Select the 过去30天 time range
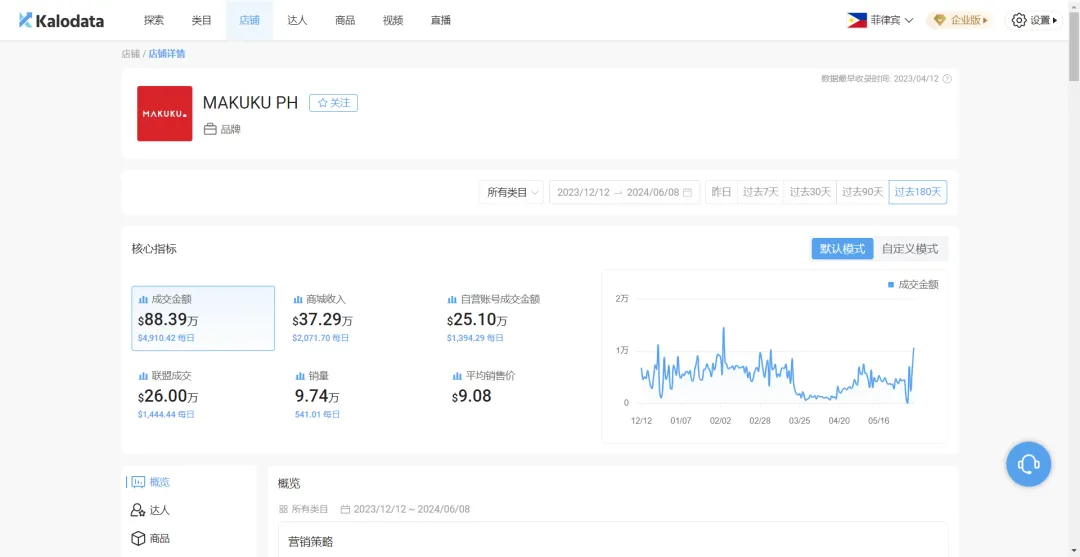The width and height of the screenshot is (1080, 557). coord(810,193)
